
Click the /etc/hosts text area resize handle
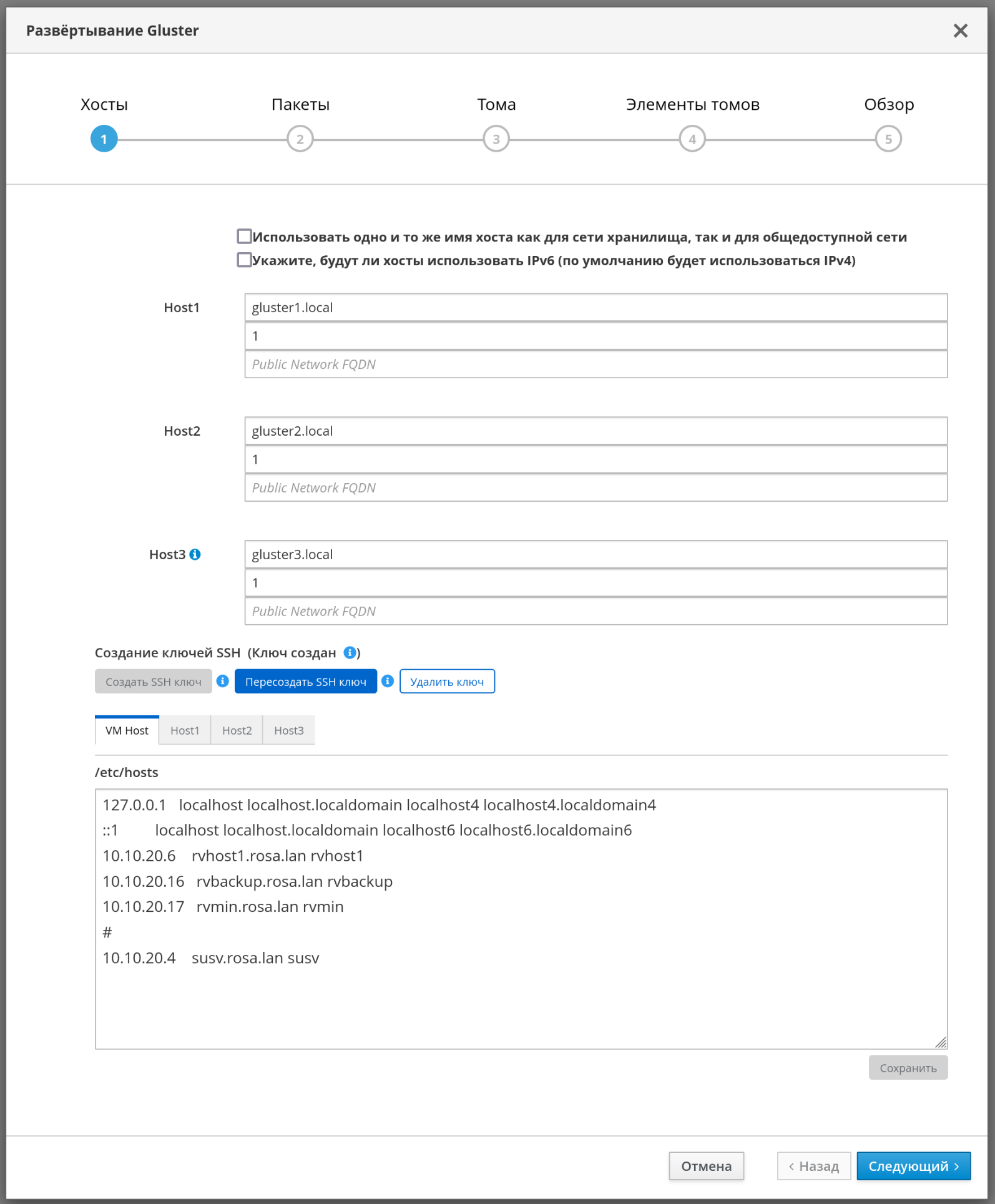pos(941,1042)
